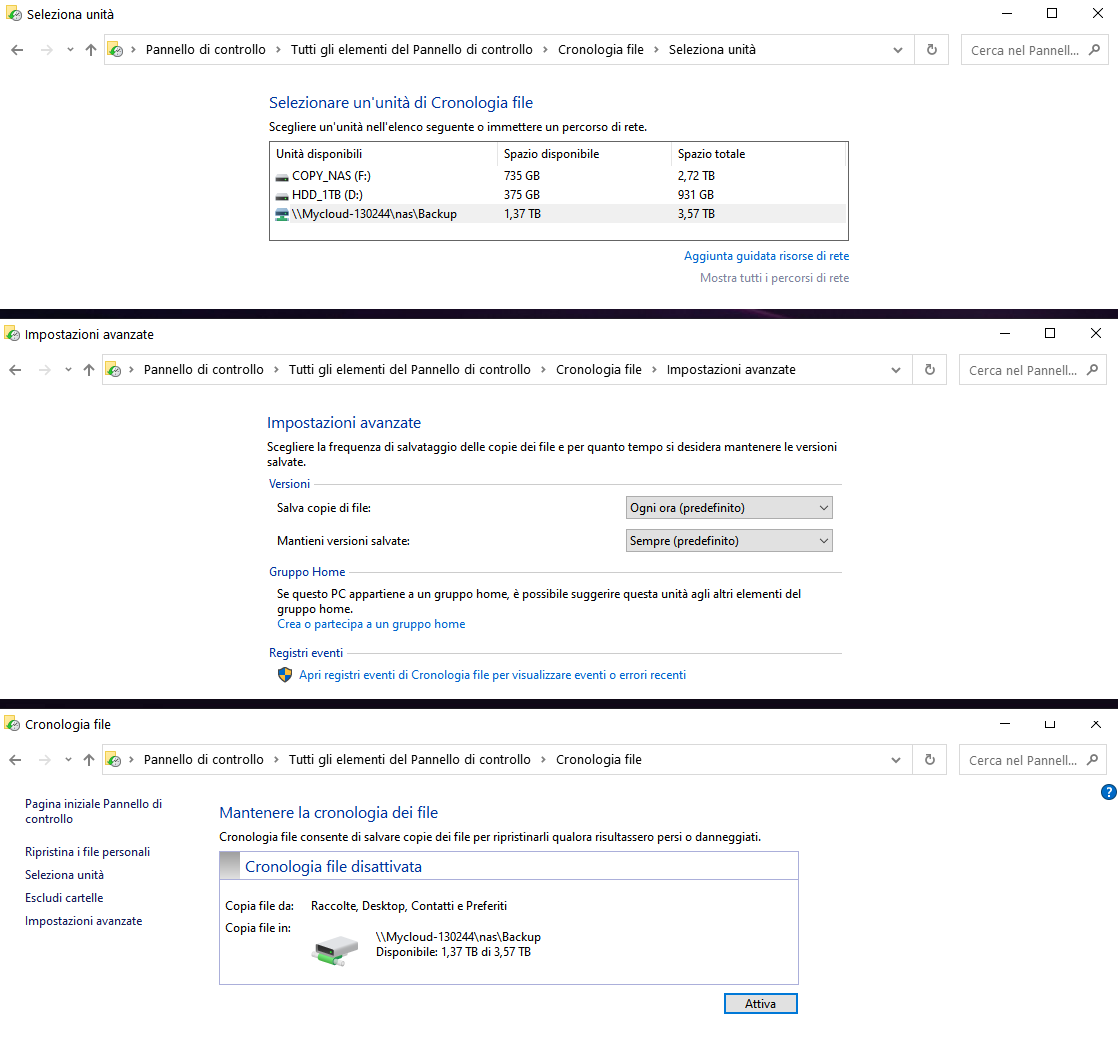Click the shield icon next to event logs link
The width and height of the screenshot is (1118, 1046).
[285, 674]
